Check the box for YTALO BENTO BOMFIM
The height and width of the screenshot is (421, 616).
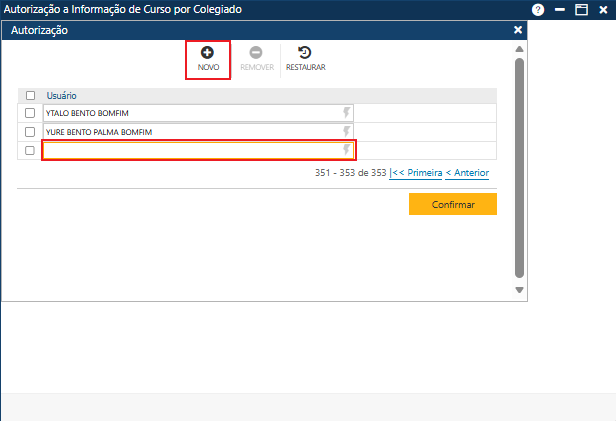30,113
